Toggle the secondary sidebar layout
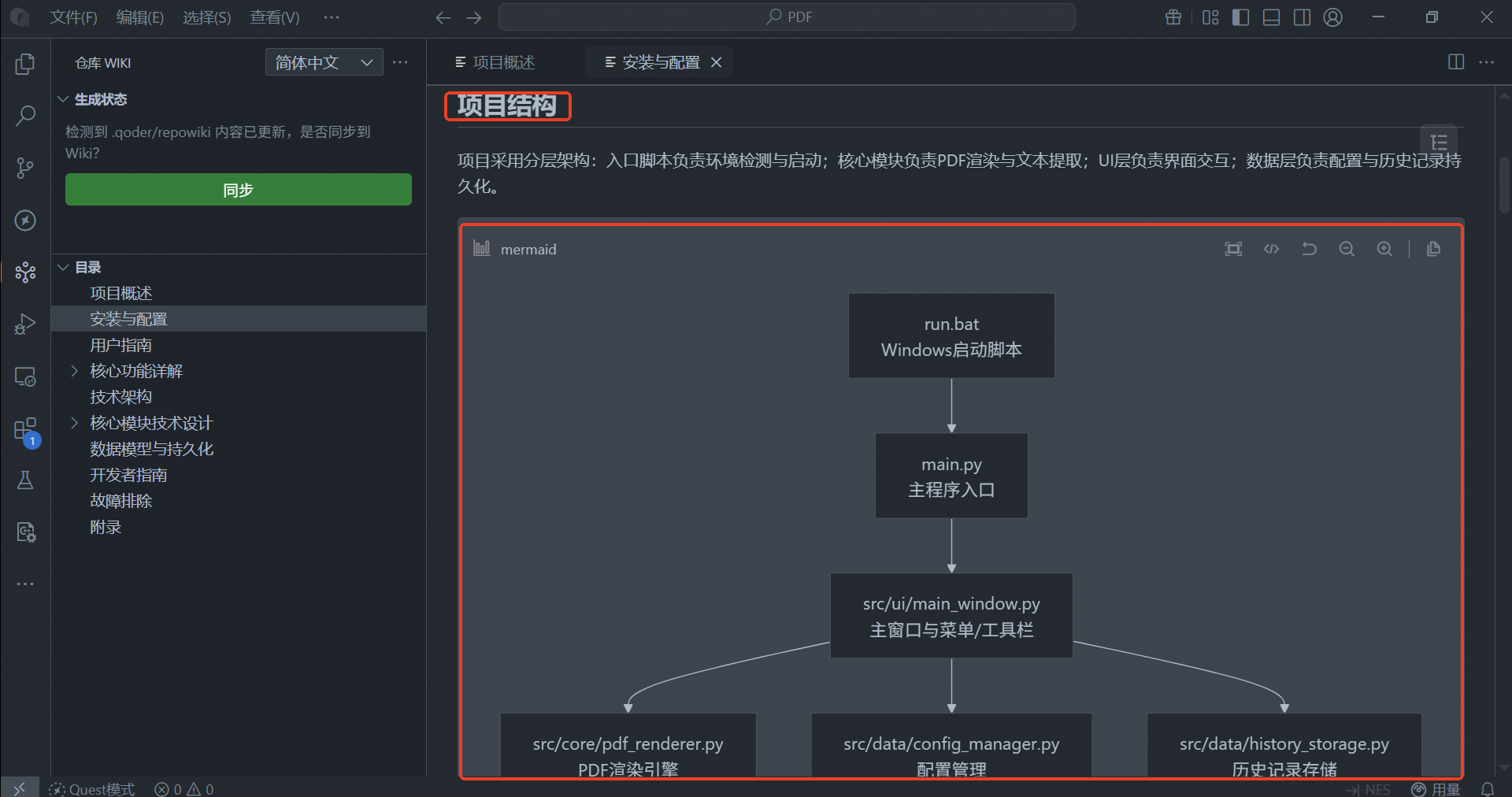Image resolution: width=1512 pixels, height=797 pixels. point(1302,17)
